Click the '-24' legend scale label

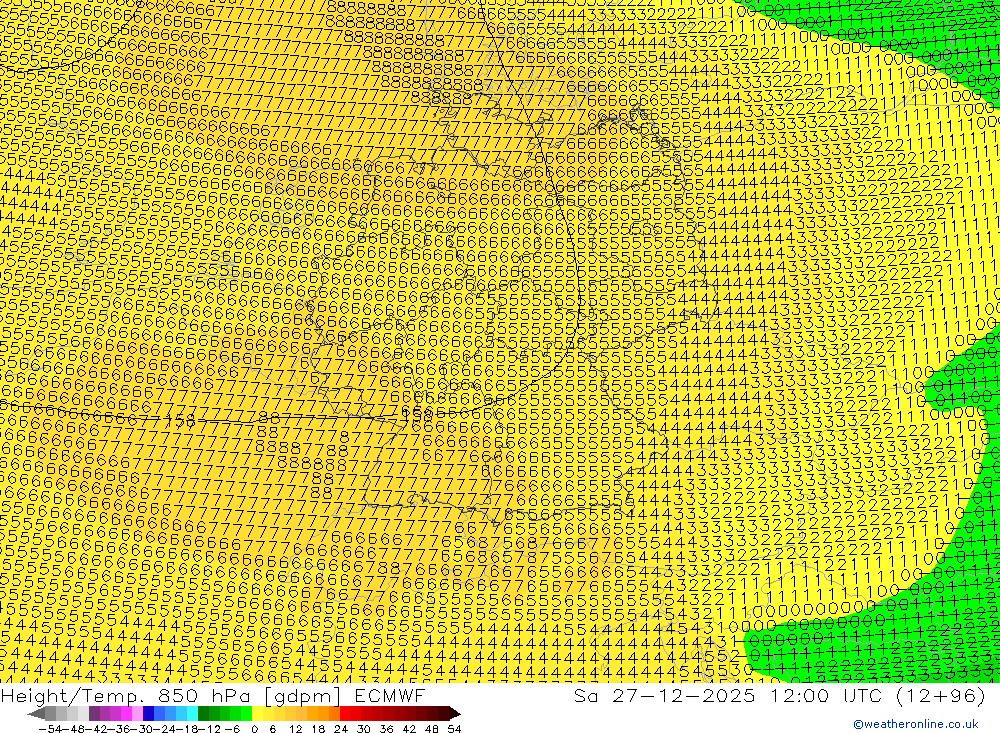point(166,729)
